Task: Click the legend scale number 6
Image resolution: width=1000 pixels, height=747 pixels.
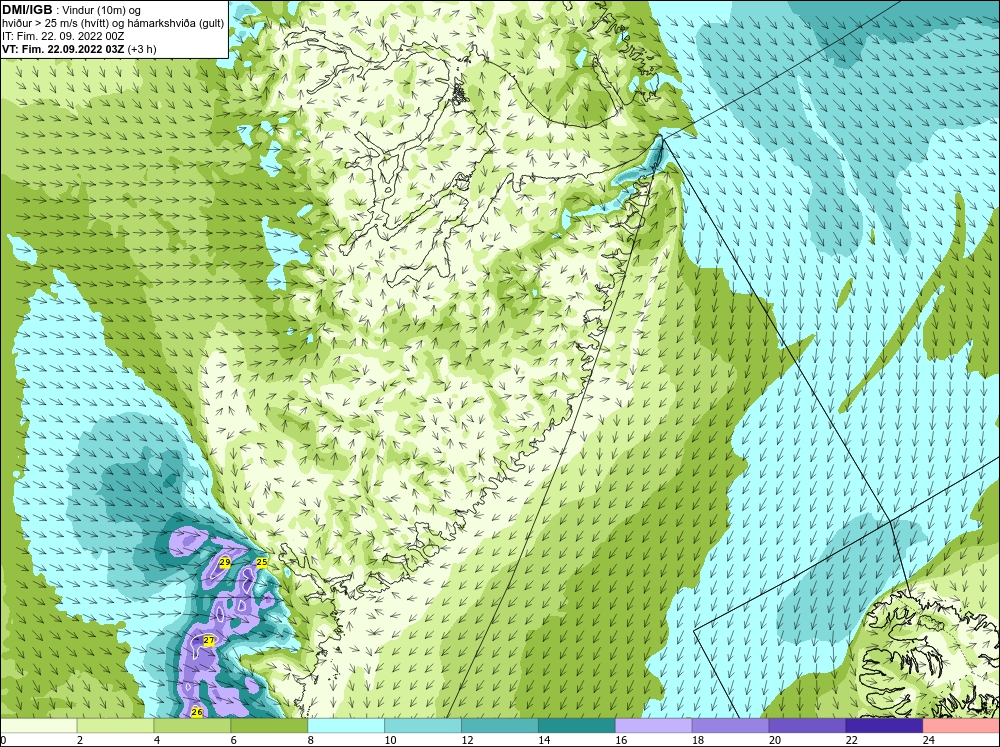Action: 234,740
